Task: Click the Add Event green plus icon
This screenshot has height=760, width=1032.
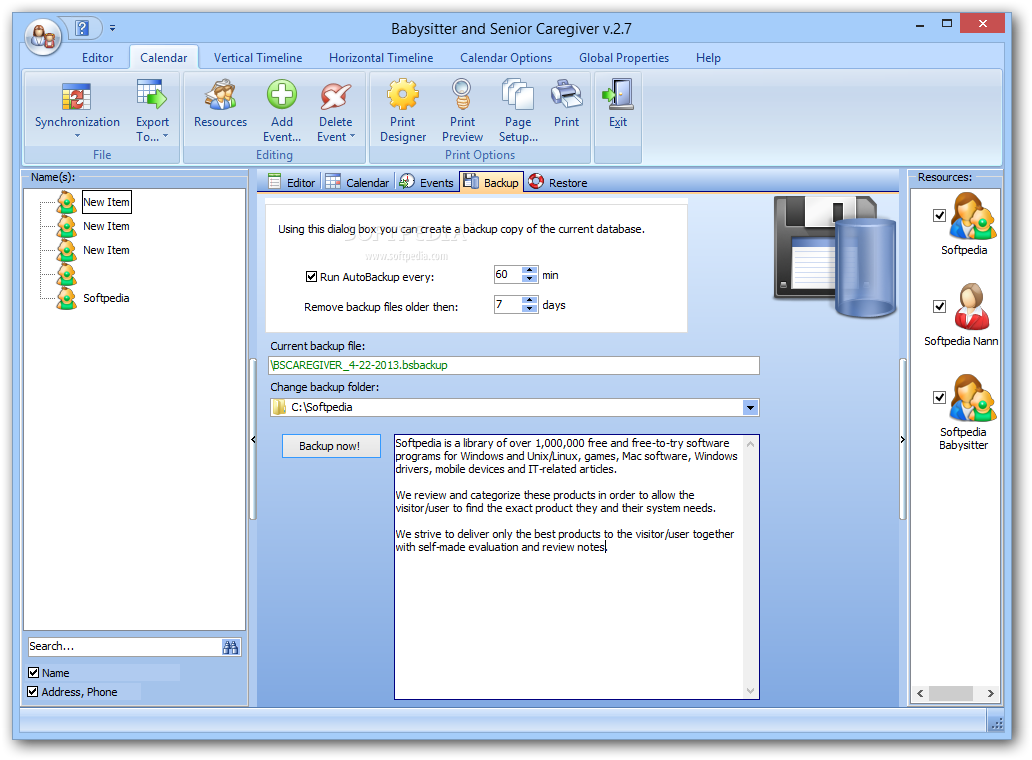Action: (x=282, y=95)
